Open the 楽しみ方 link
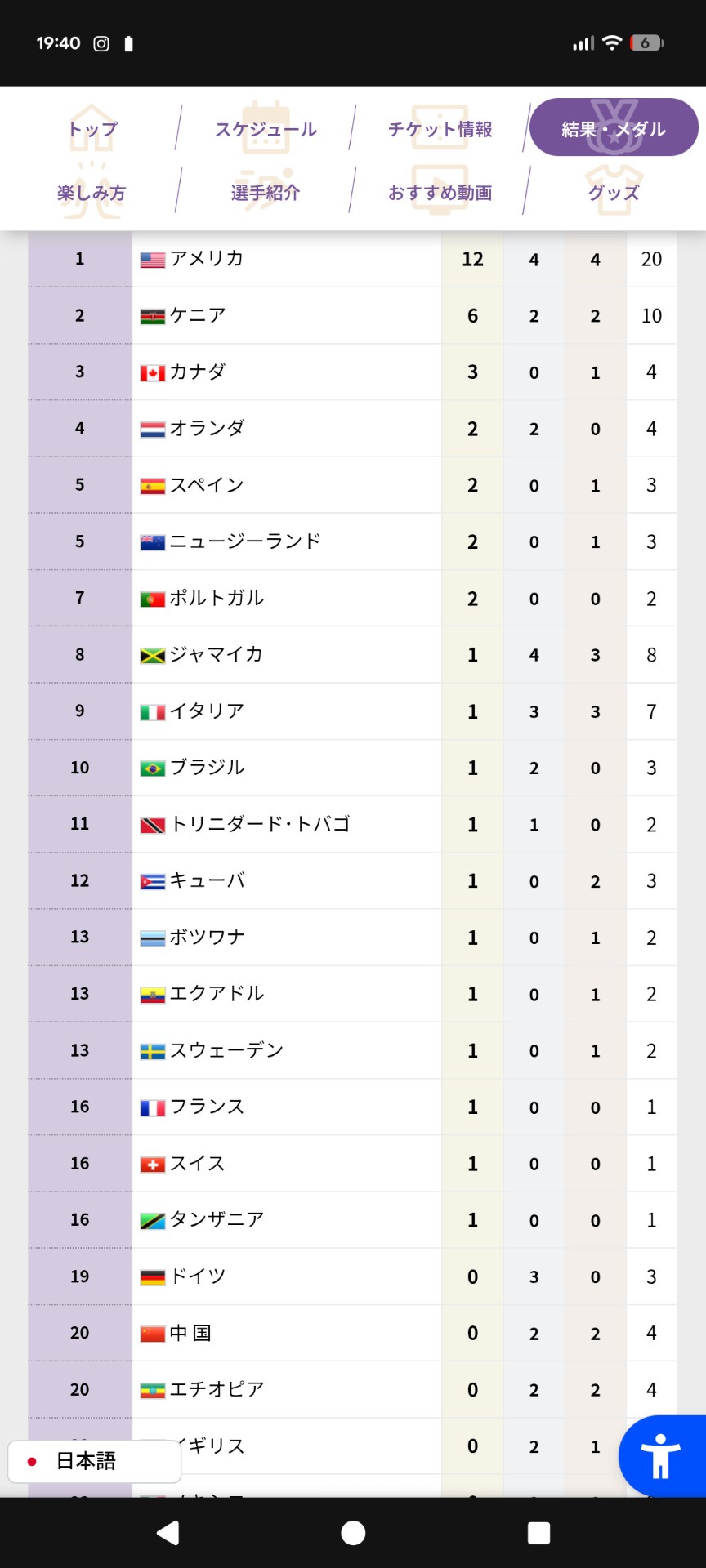The height and width of the screenshot is (1568, 706). 92,193
